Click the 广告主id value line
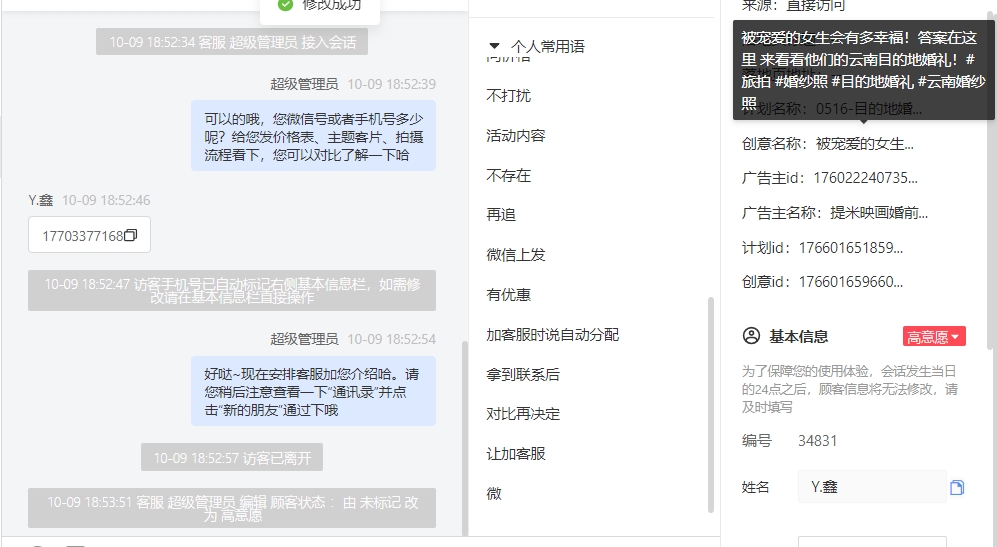The image size is (997, 547). click(x=829, y=178)
